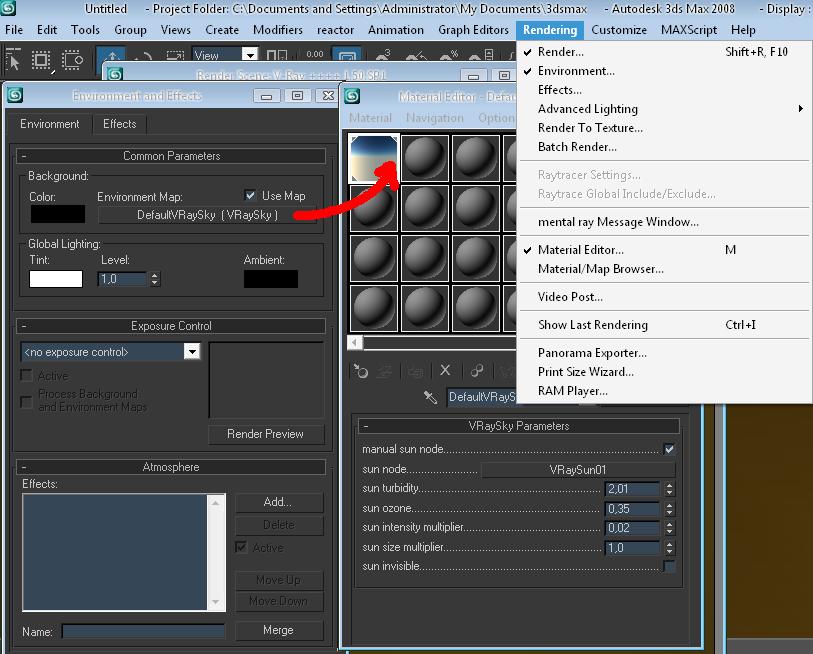This screenshot has width=813, height=654.
Task: Adjust the Global Lighting Level spinner
Action: coord(155,279)
